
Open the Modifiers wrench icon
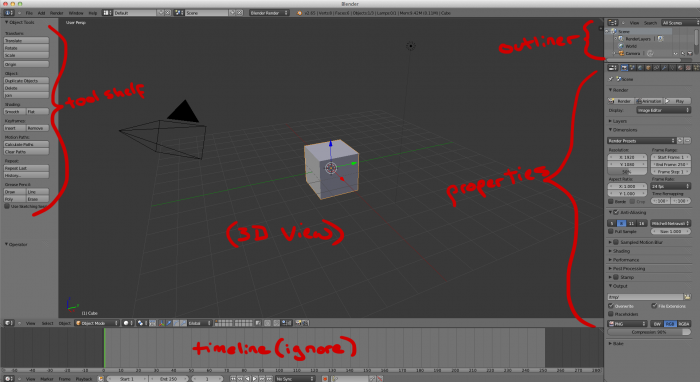664,68
